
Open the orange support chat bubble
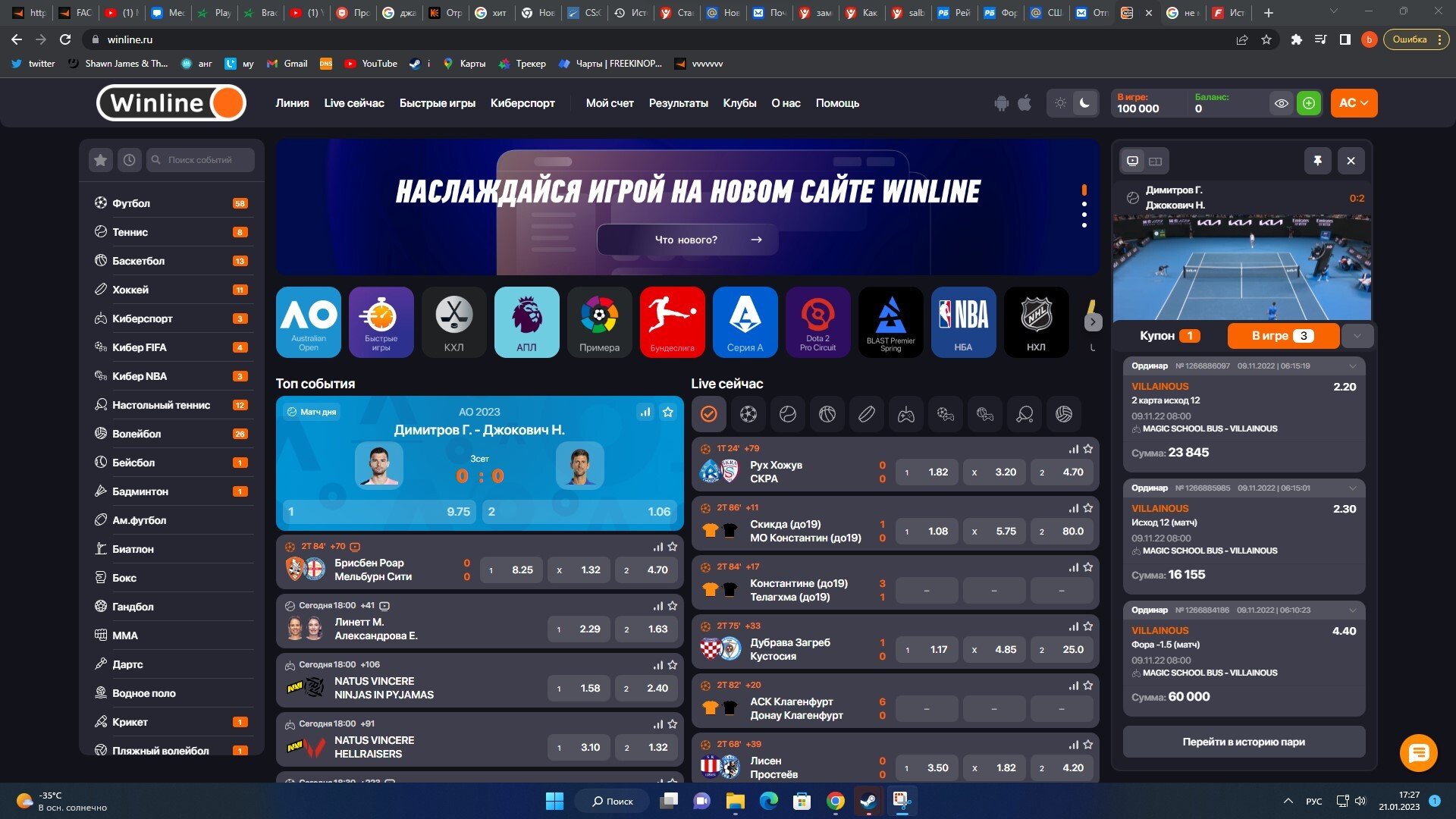[1418, 753]
